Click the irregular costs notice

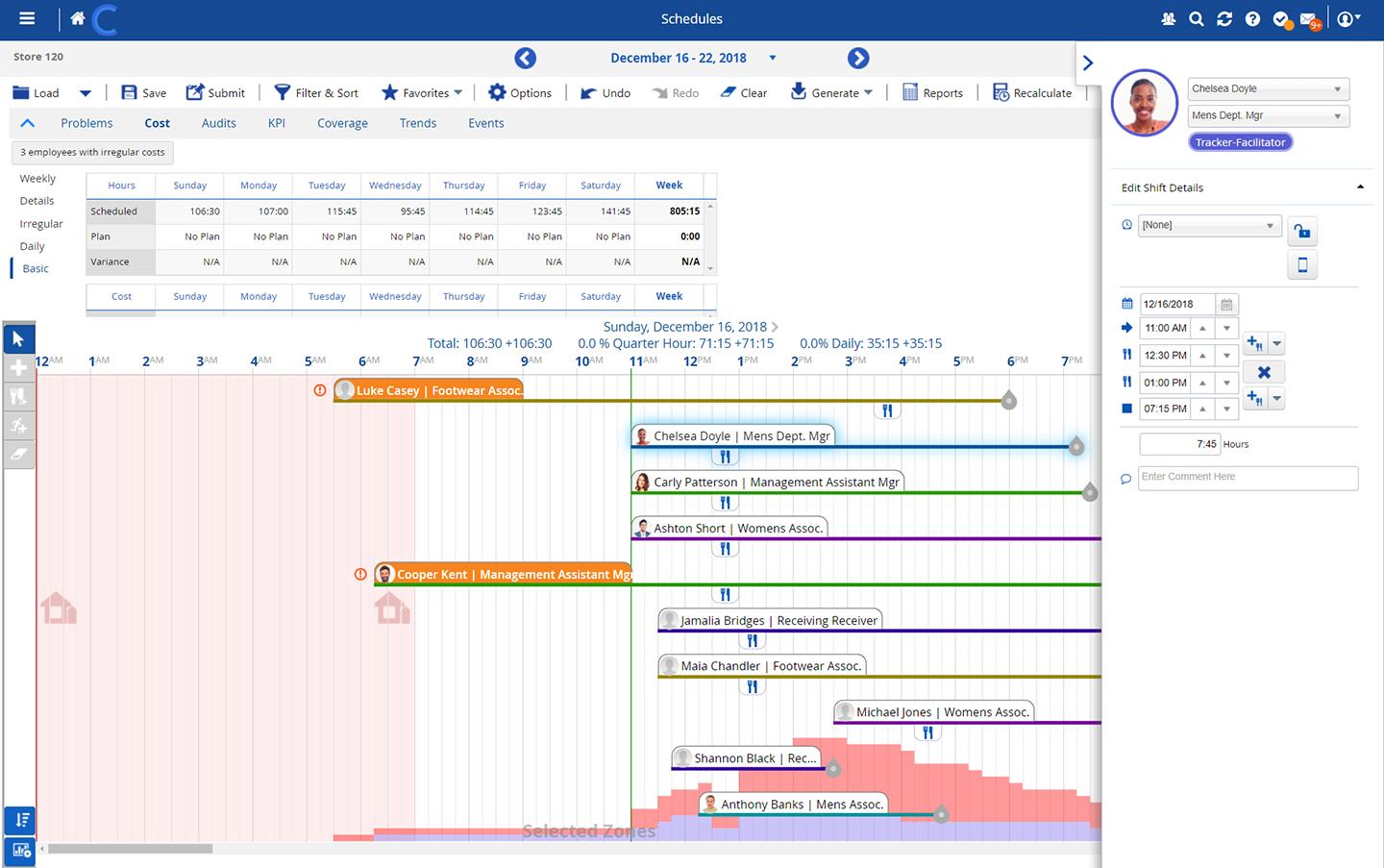tap(92, 152)
